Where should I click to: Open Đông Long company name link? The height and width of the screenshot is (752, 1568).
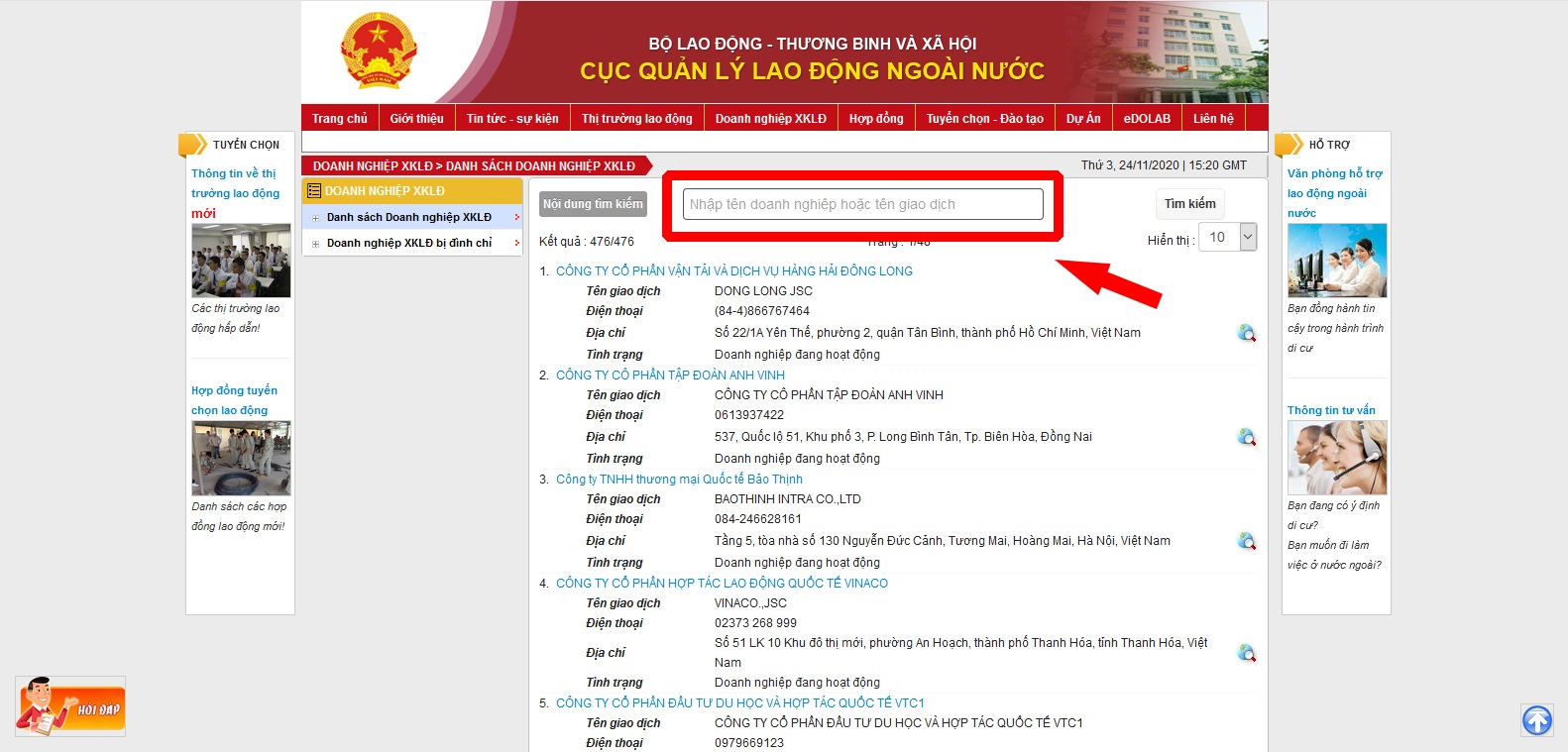(x=734, y=270)
